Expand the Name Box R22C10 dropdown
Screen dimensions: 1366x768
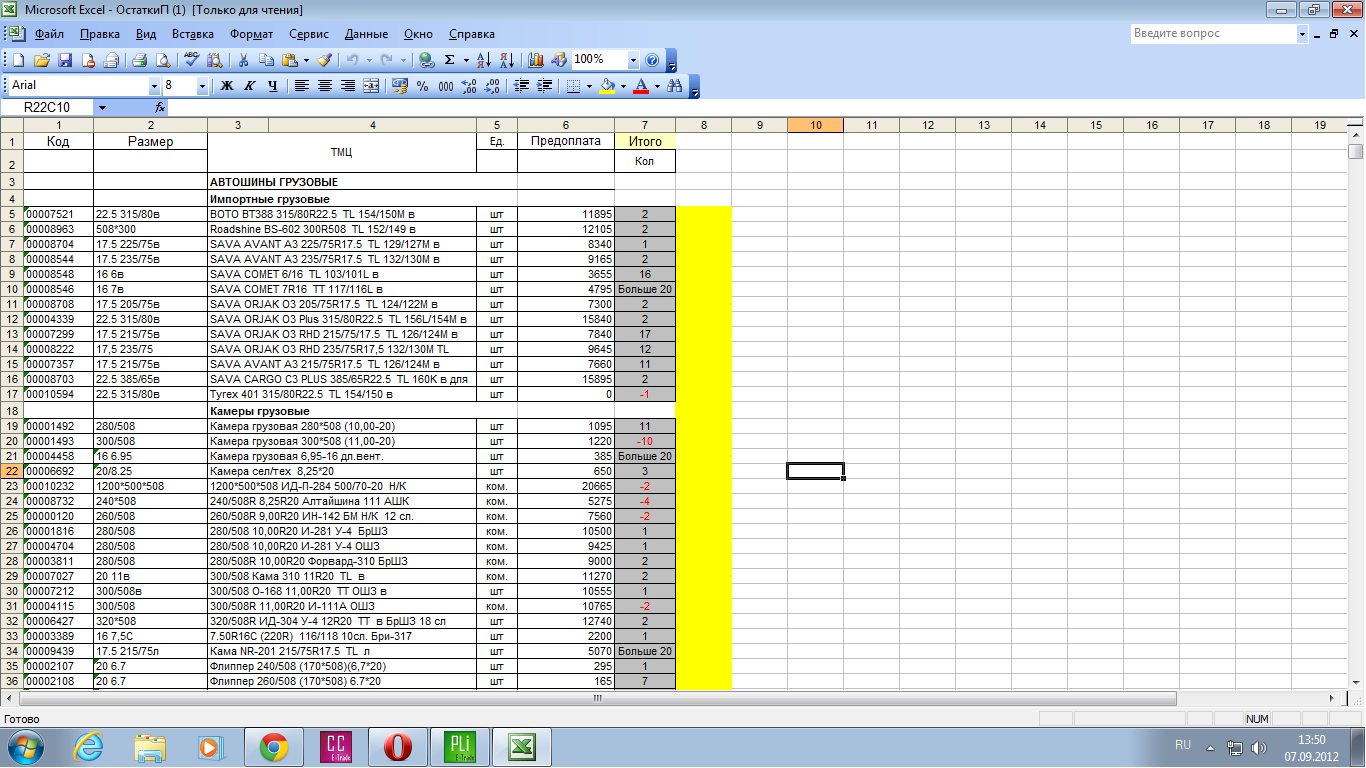pos(102,107)
